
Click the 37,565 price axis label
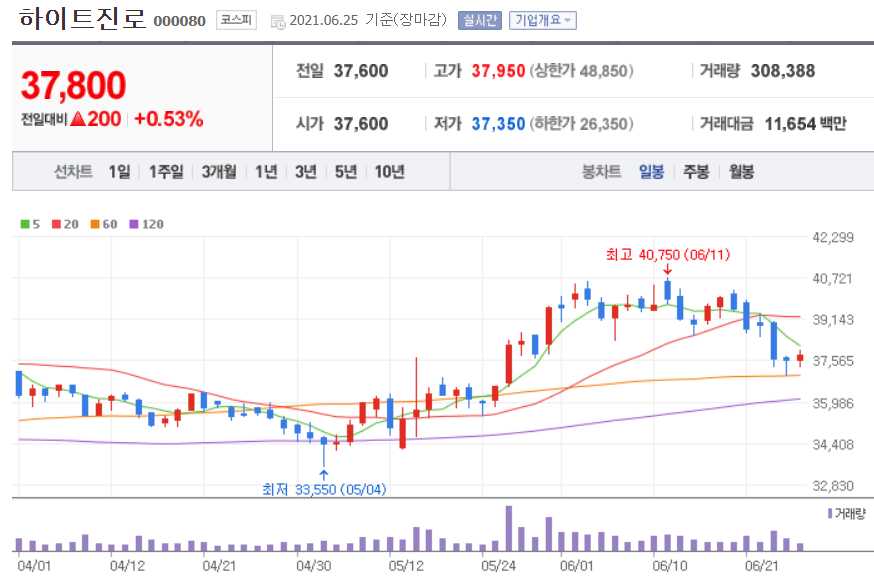pos(833,361)
